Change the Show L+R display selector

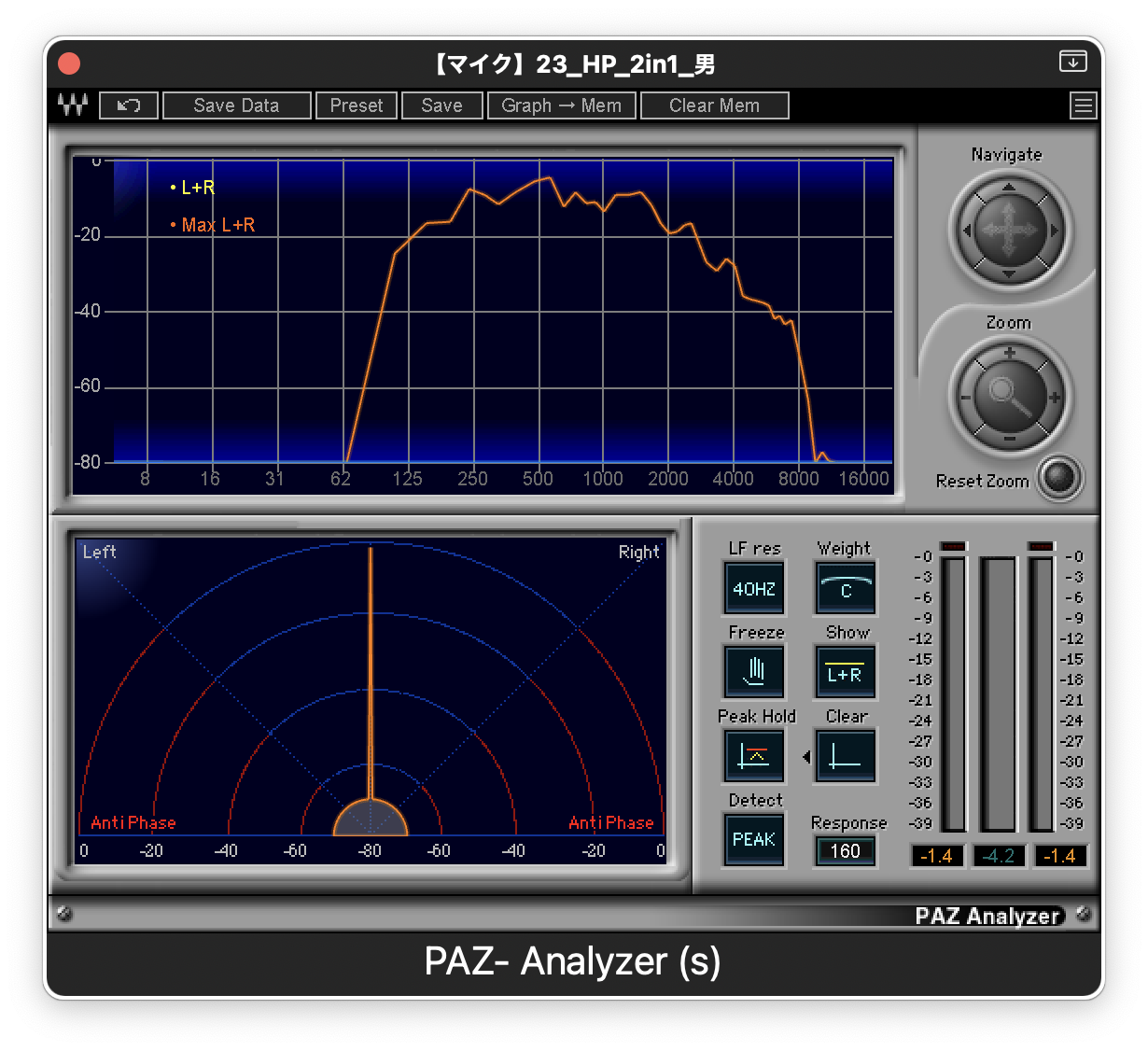click(847, 671)
